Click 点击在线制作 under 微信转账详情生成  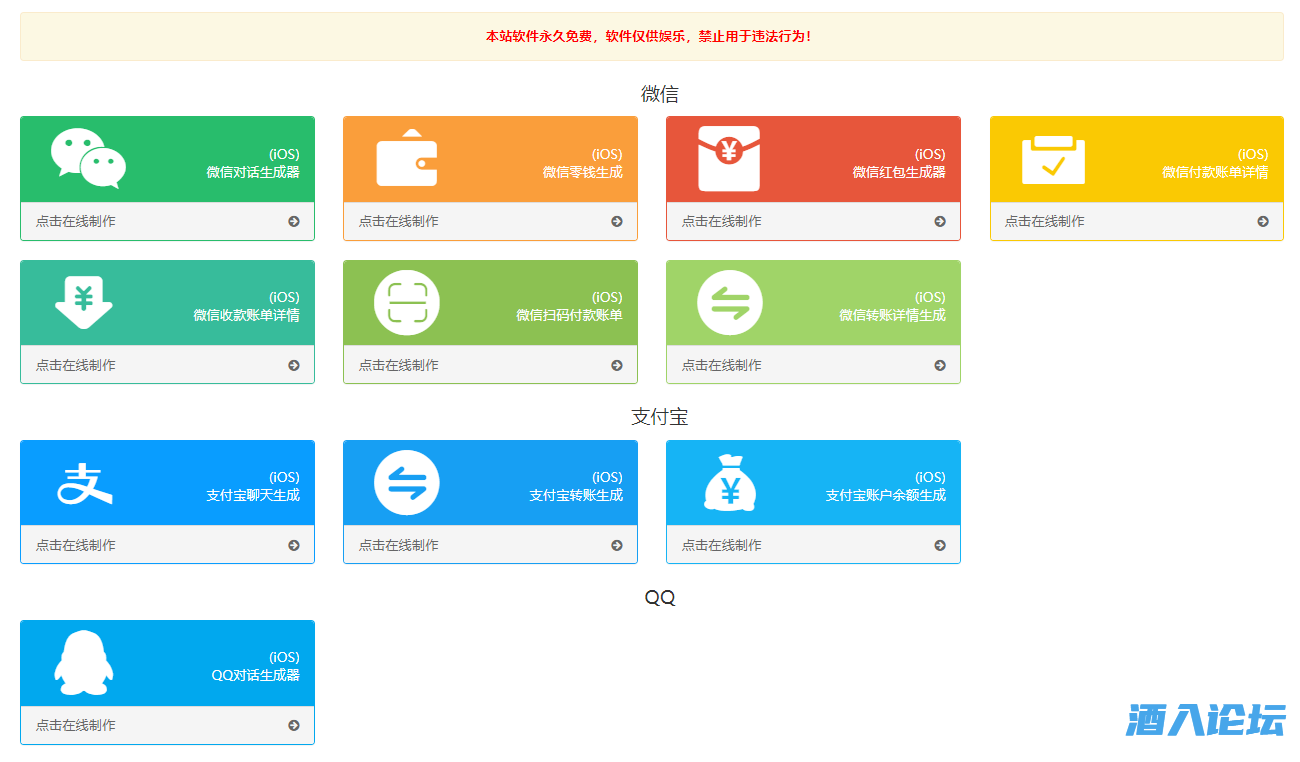[722, 366]
